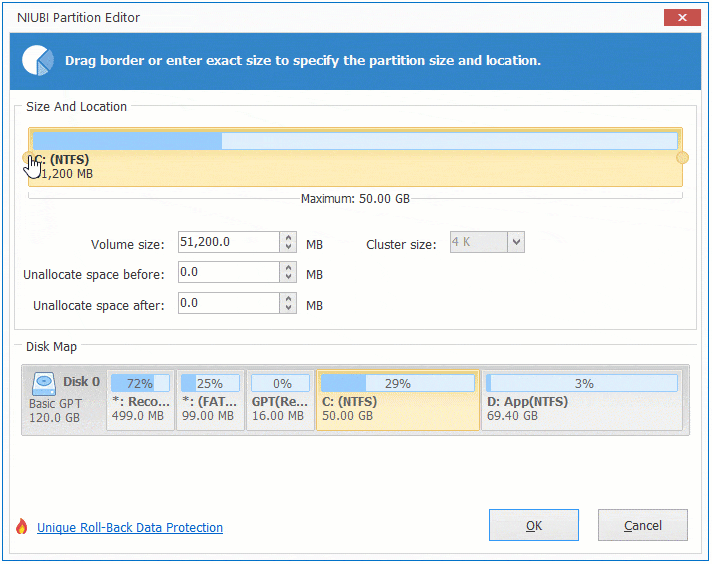Click the Unallocate space before field

click(229, 272)
